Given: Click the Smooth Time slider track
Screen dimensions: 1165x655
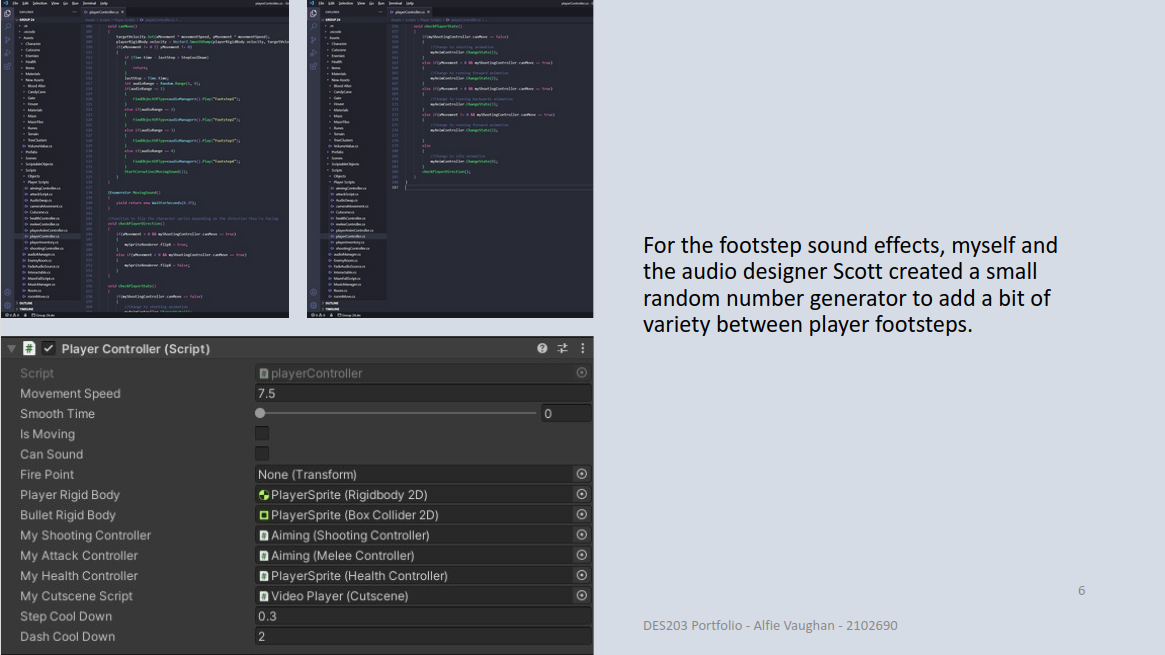Looking at the screenshot, I should 397,413.
